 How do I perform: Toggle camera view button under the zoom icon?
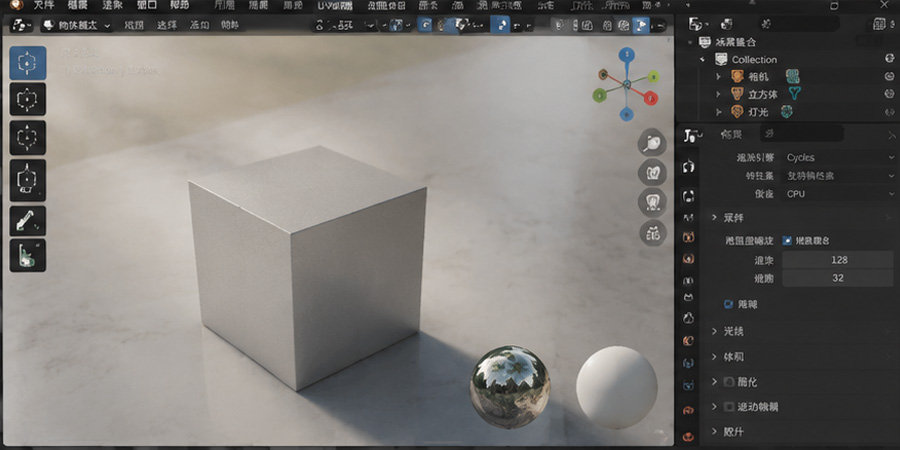pos(652,172)
